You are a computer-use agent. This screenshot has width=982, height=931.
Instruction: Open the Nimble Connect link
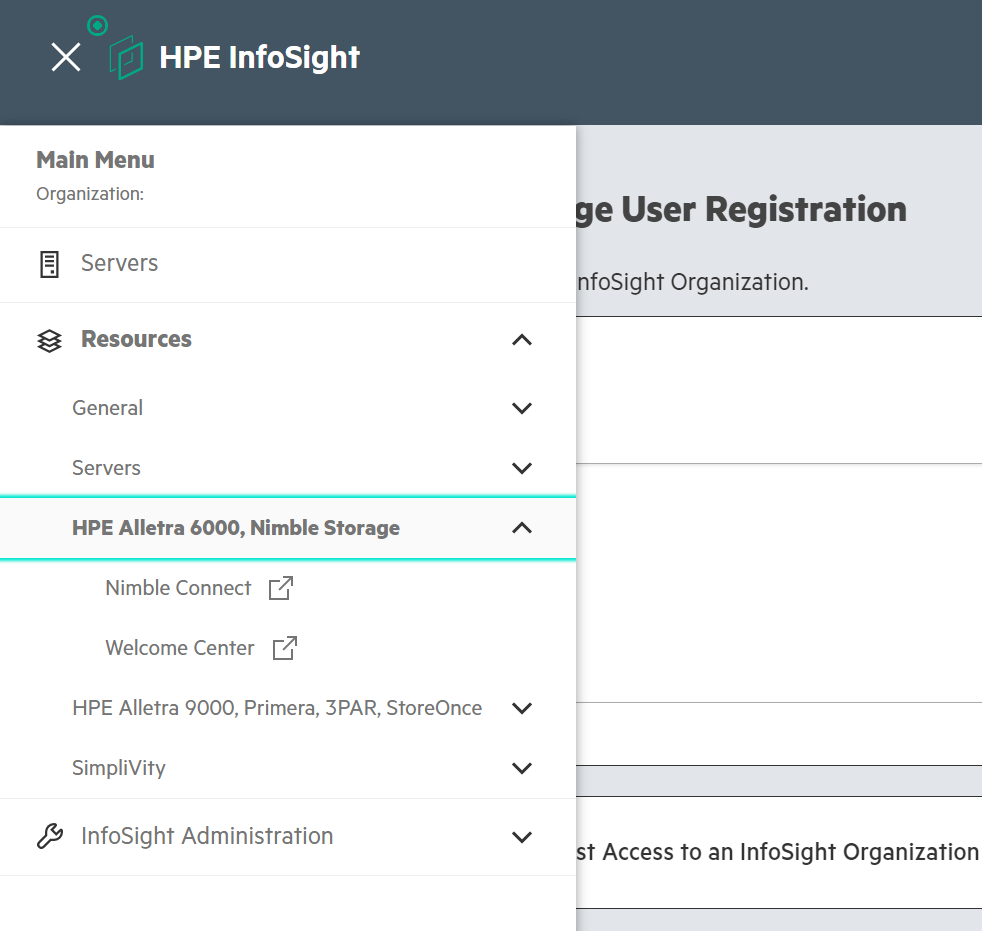click(178, 588)
